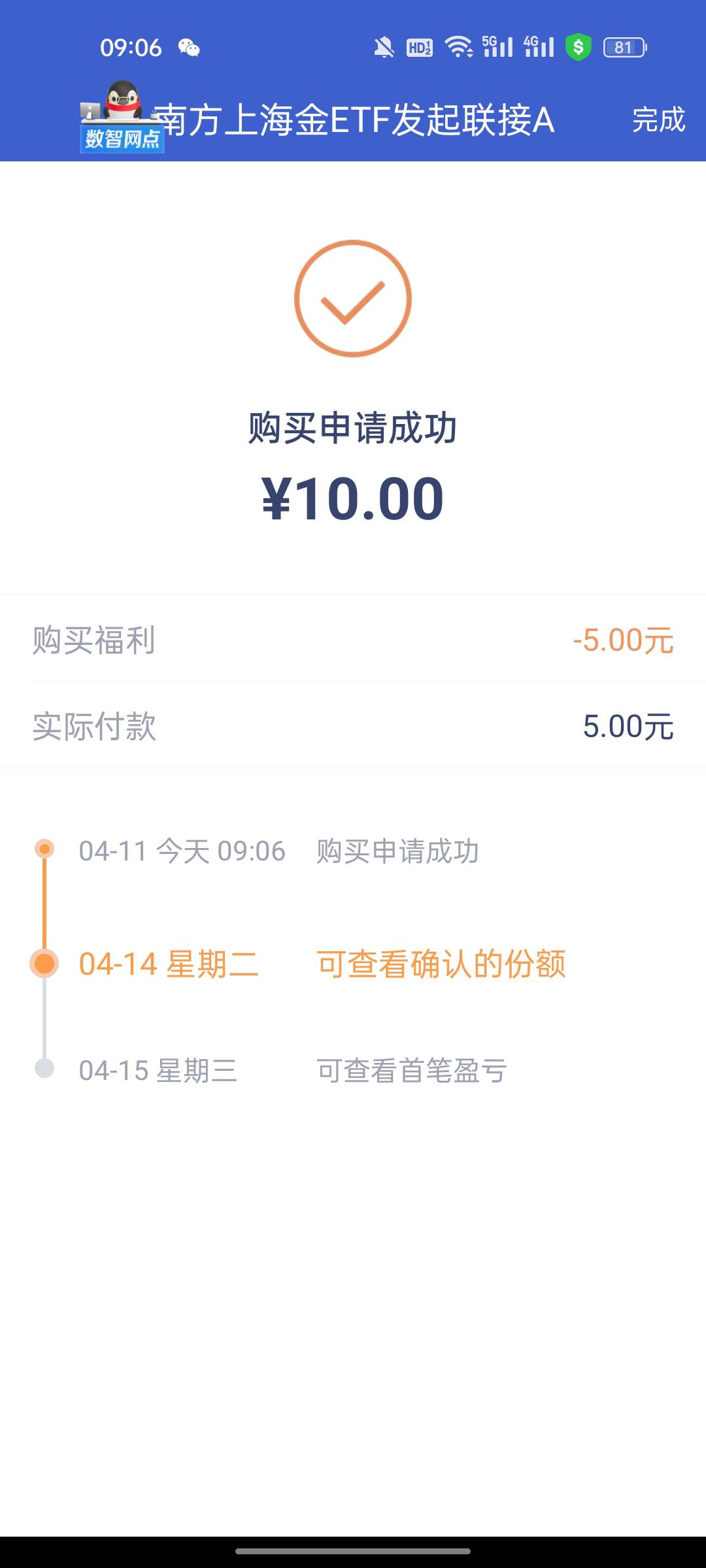Select the grey 04-15 timeline marker

44,1069
